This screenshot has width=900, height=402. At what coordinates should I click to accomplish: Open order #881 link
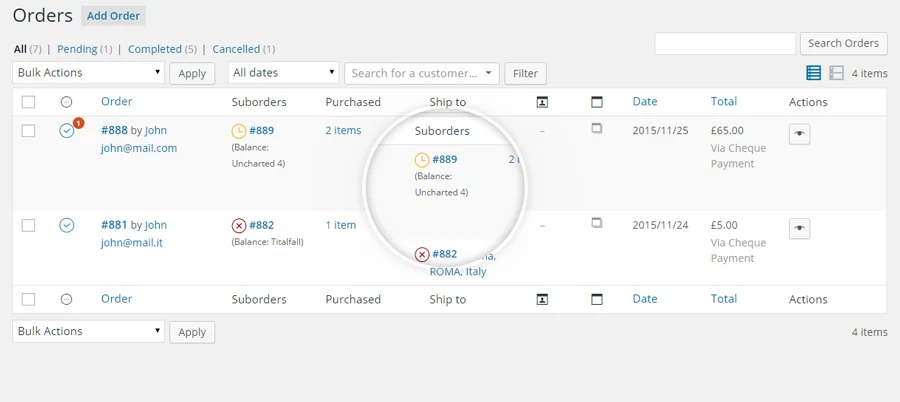(114, 225)
